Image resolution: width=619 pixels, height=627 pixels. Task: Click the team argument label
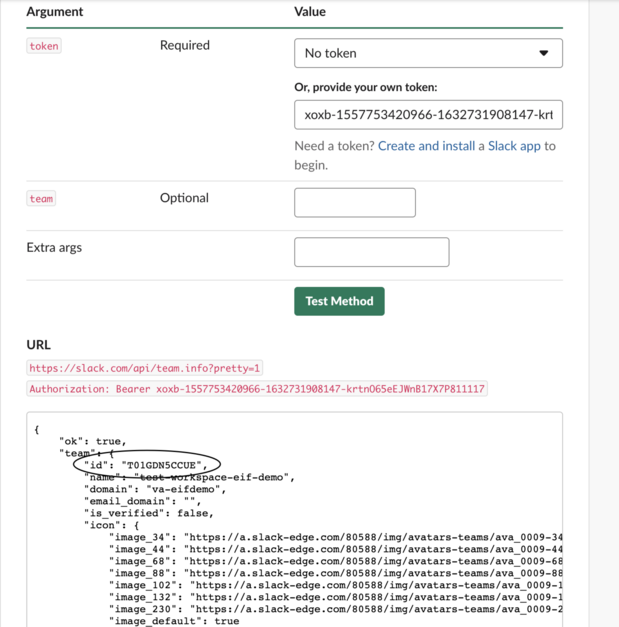(x=41, y=199)
